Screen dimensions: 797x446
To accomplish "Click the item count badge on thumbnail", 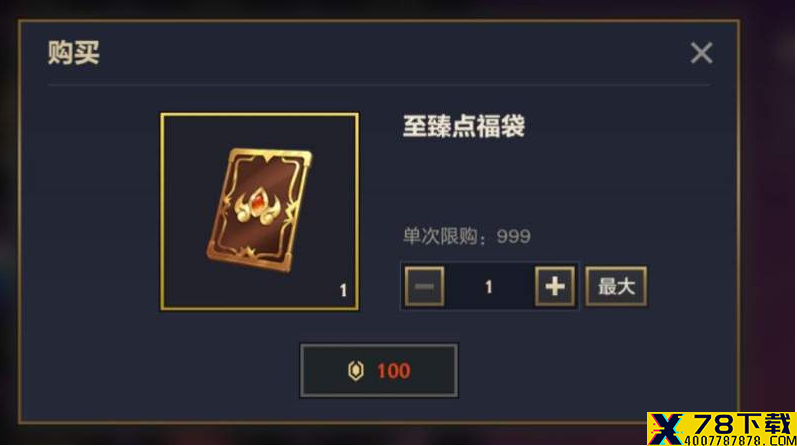I will point(343,291).
